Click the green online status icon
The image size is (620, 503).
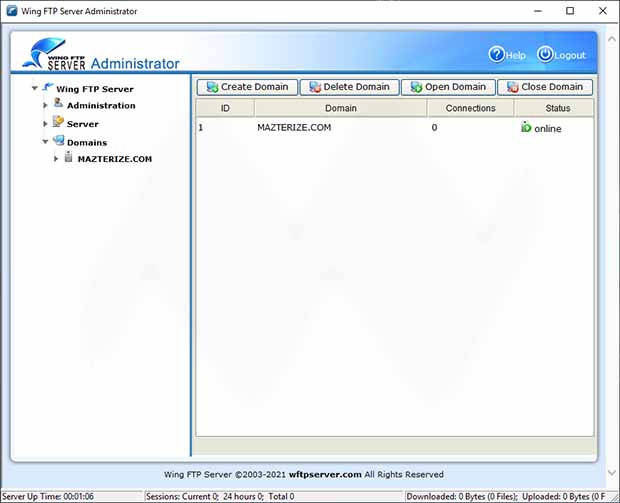pos(526,127)
